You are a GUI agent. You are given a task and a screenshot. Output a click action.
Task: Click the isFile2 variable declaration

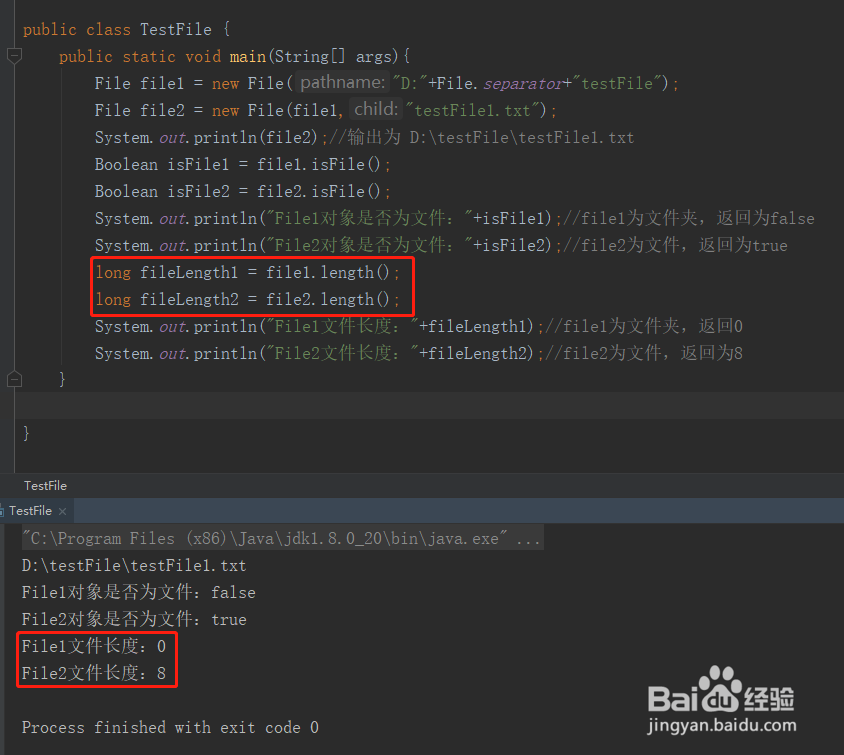tap(198, 191)
